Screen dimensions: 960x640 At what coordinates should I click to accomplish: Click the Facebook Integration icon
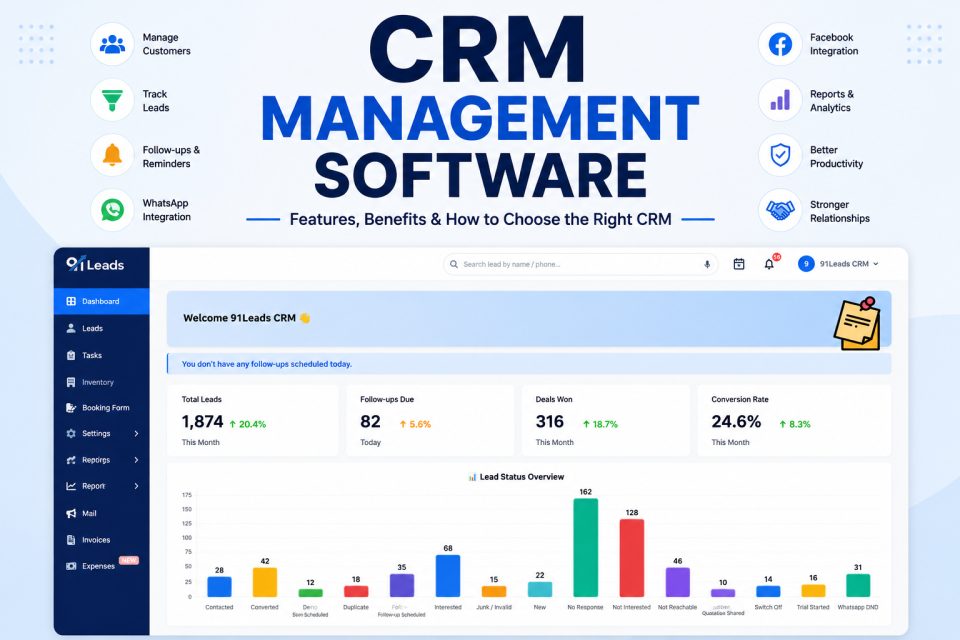(780, 44)
